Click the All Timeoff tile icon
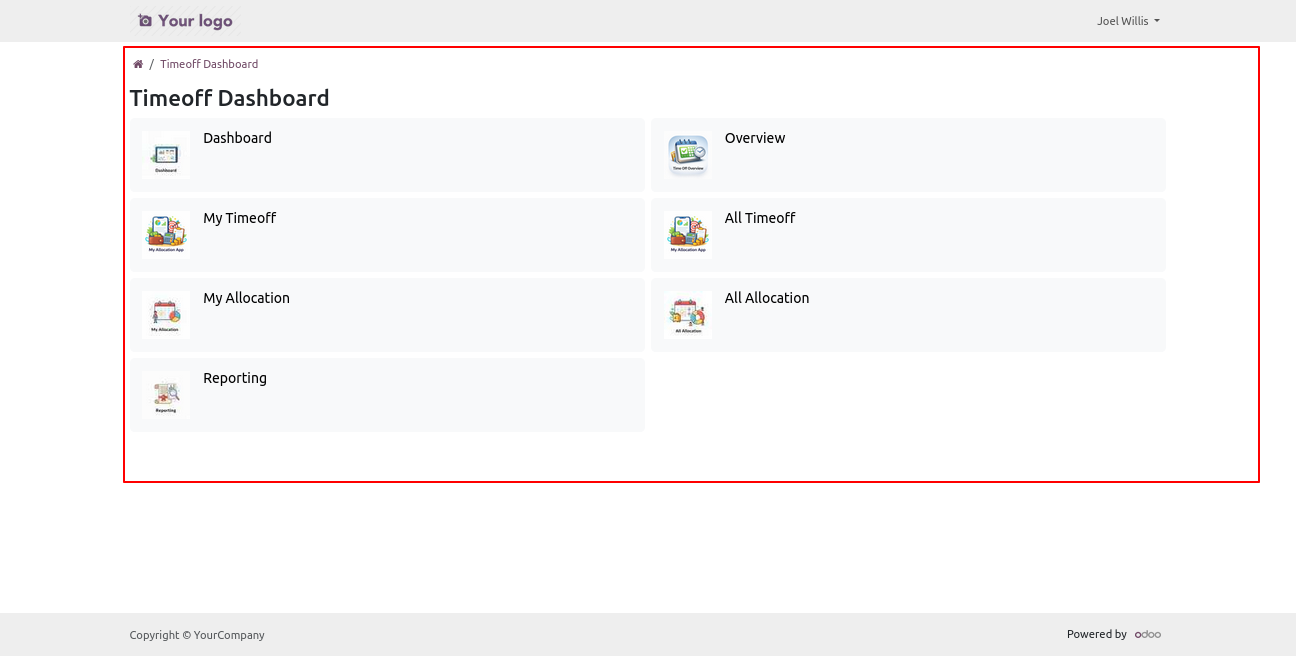This screenshot has width=1296, height=656. click(x=688, y=235)
